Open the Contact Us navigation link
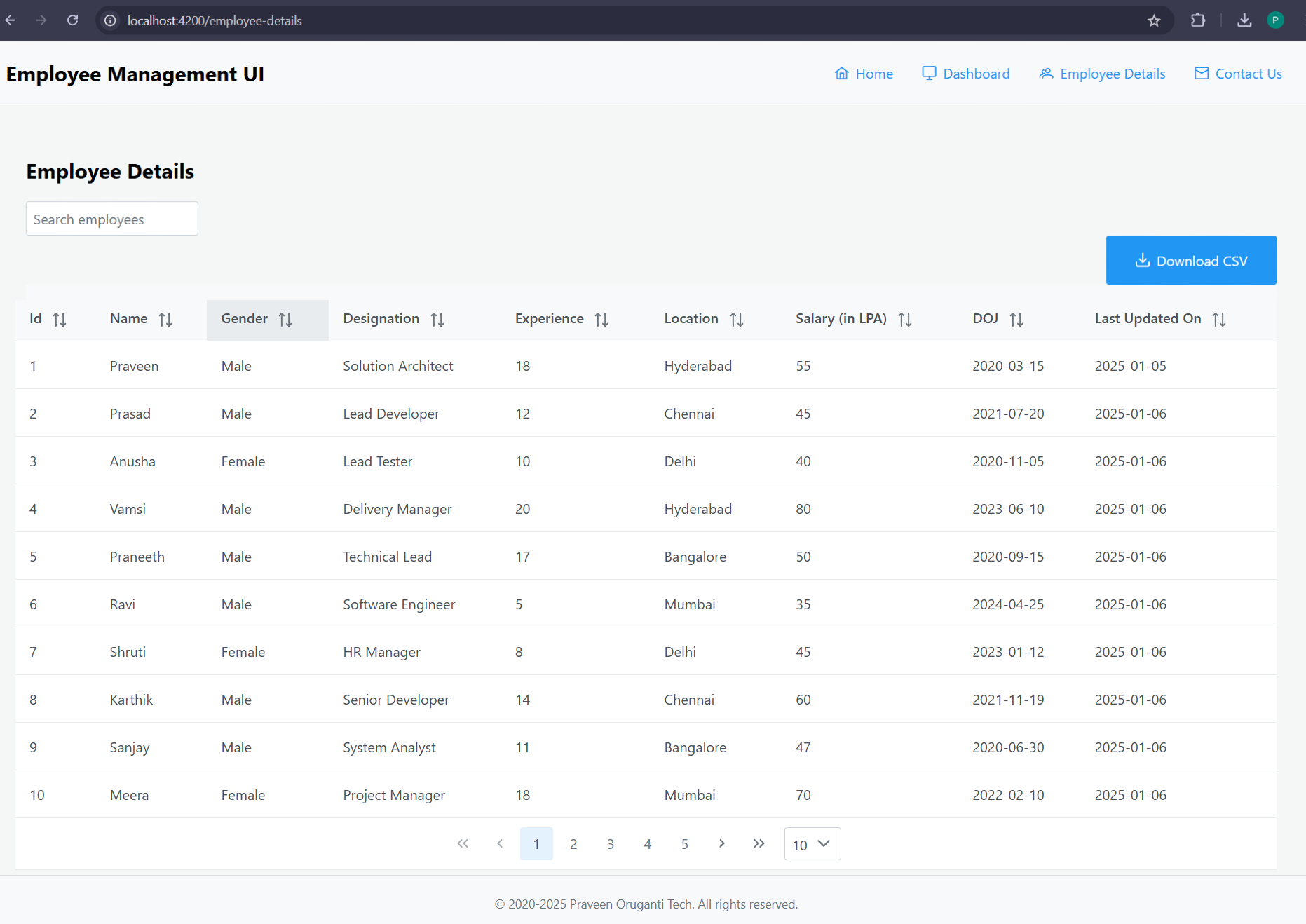Screen dimensions: 1306x924 tap(1238, 74)
